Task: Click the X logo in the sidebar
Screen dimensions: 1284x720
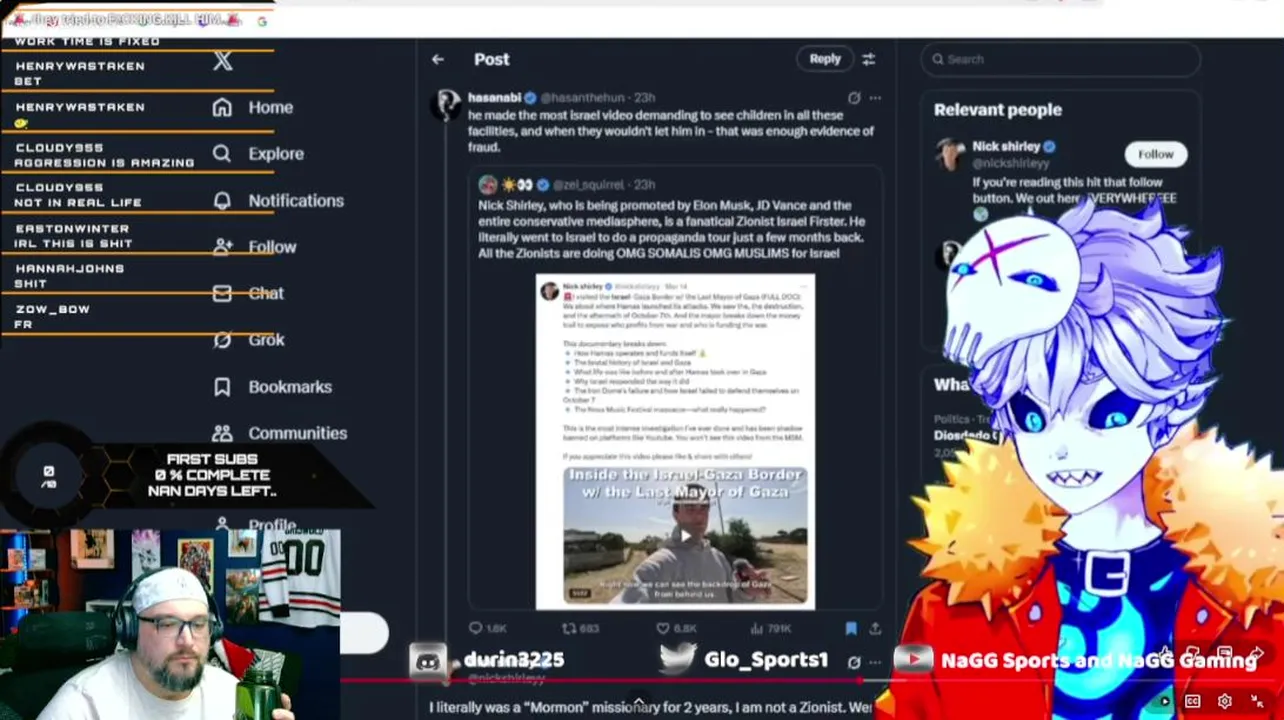Action: tap(223, 61)
